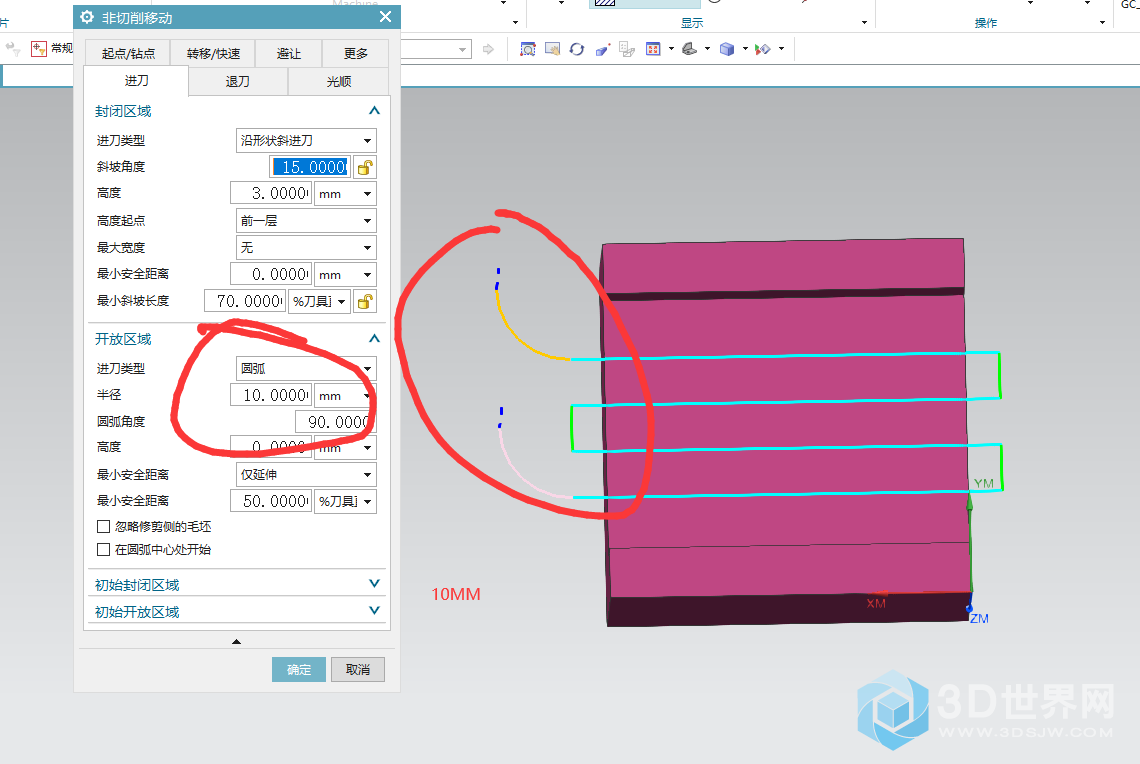The image size is (1140, 764).
Task: Enable the 忽略修剪侧的毛坯 checkbox
Action: point(103,526)
